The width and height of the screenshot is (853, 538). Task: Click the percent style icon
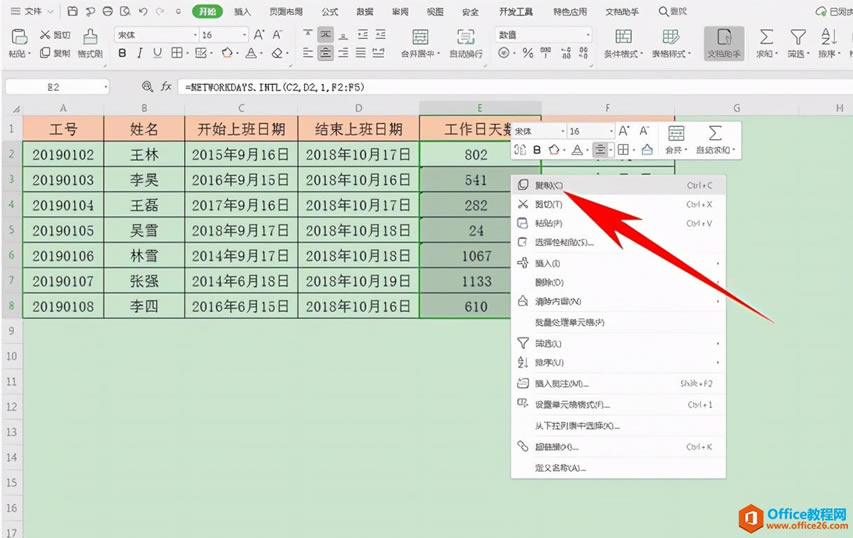[x=528, y=53]
